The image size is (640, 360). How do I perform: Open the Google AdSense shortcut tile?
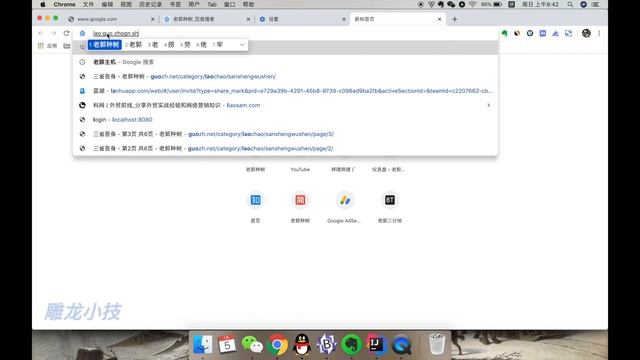pyautogui.click(x=345, y=200)
